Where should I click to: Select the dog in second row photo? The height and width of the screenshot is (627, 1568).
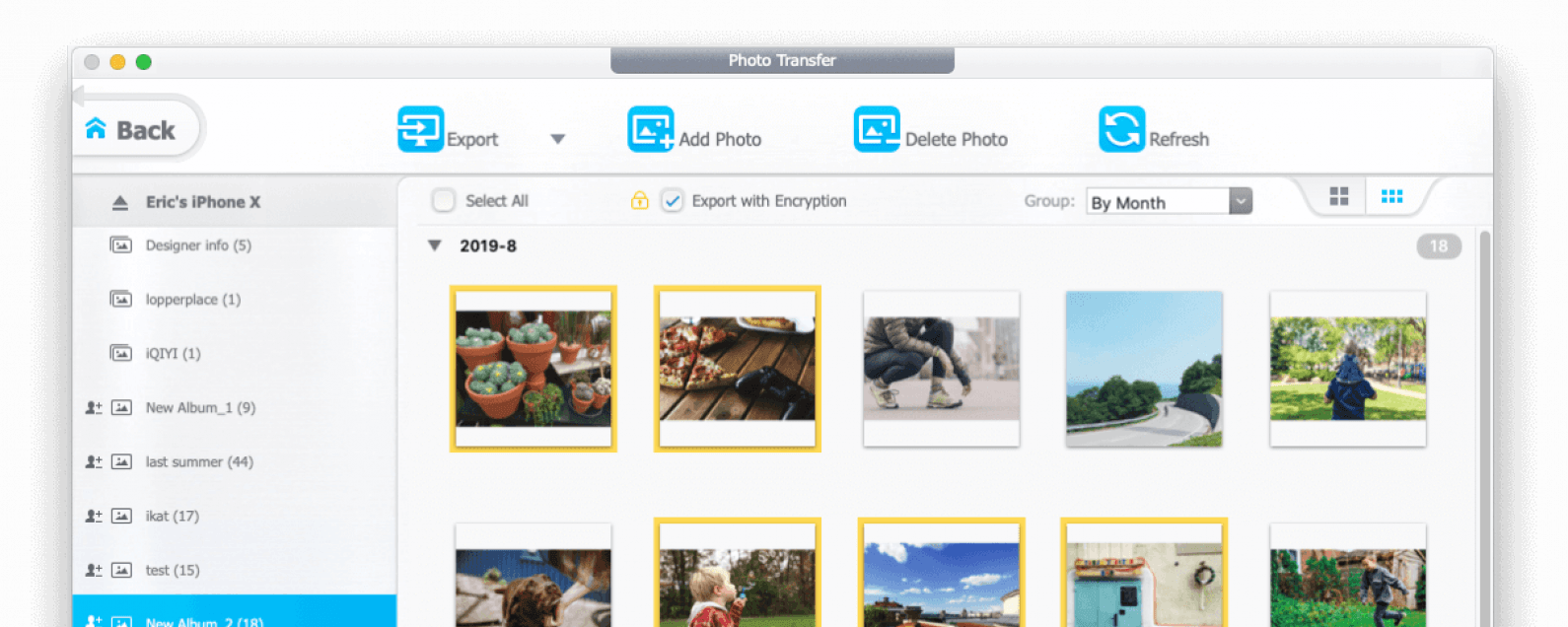[x=534, y=576]
